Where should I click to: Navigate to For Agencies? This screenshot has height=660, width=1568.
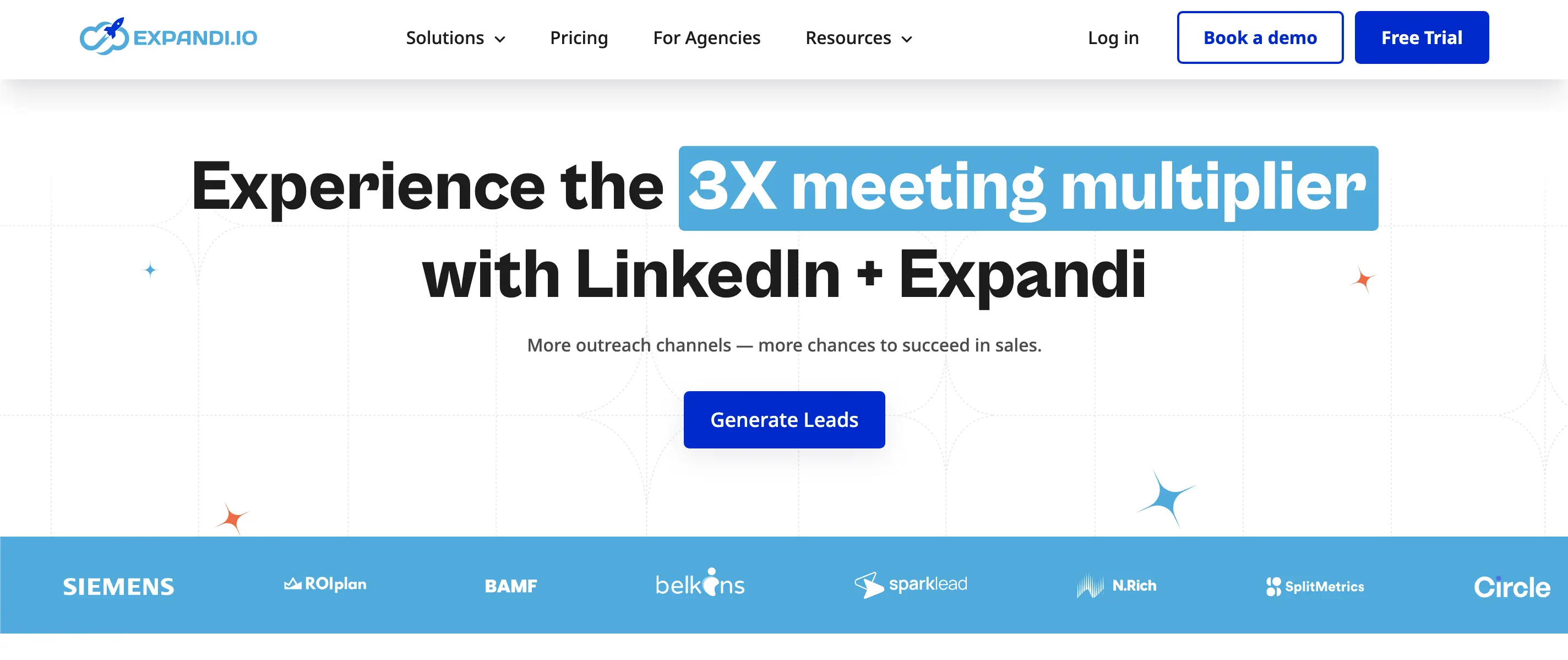click(x=707, y=38)
